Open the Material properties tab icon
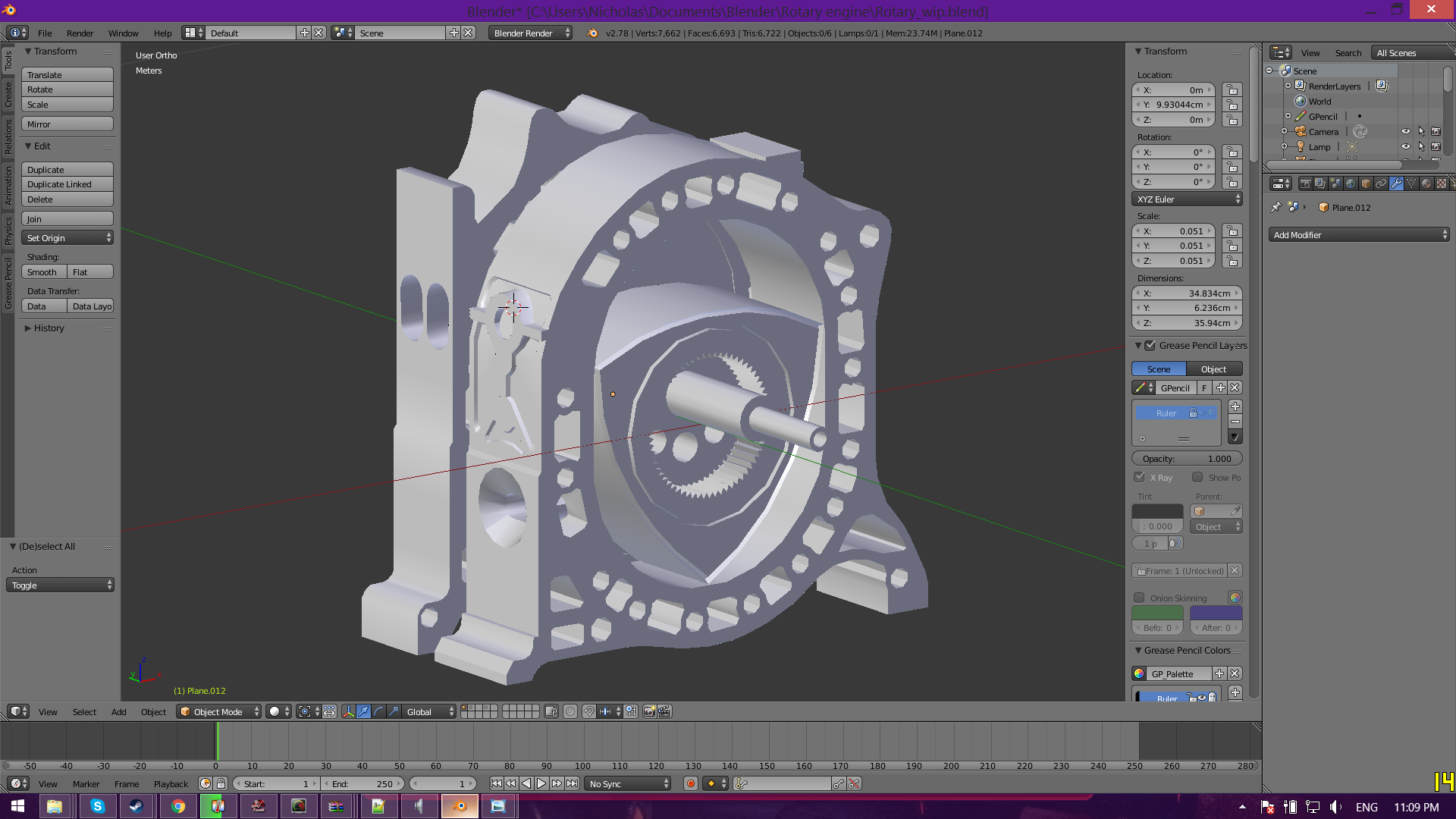The width and height of the screenshot is (1456, 819). [x=1426, y=184]
